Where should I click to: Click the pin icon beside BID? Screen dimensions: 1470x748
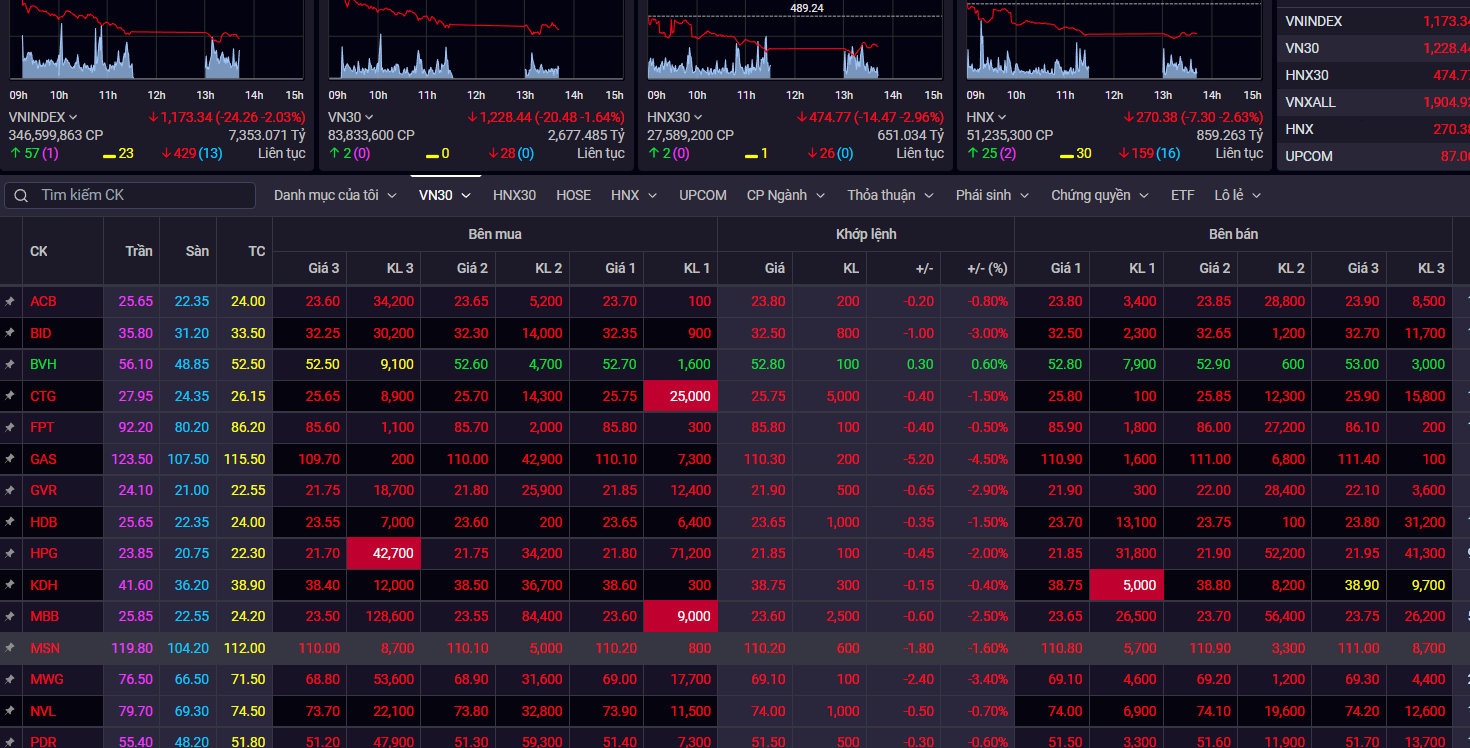[x=10, y=333]
